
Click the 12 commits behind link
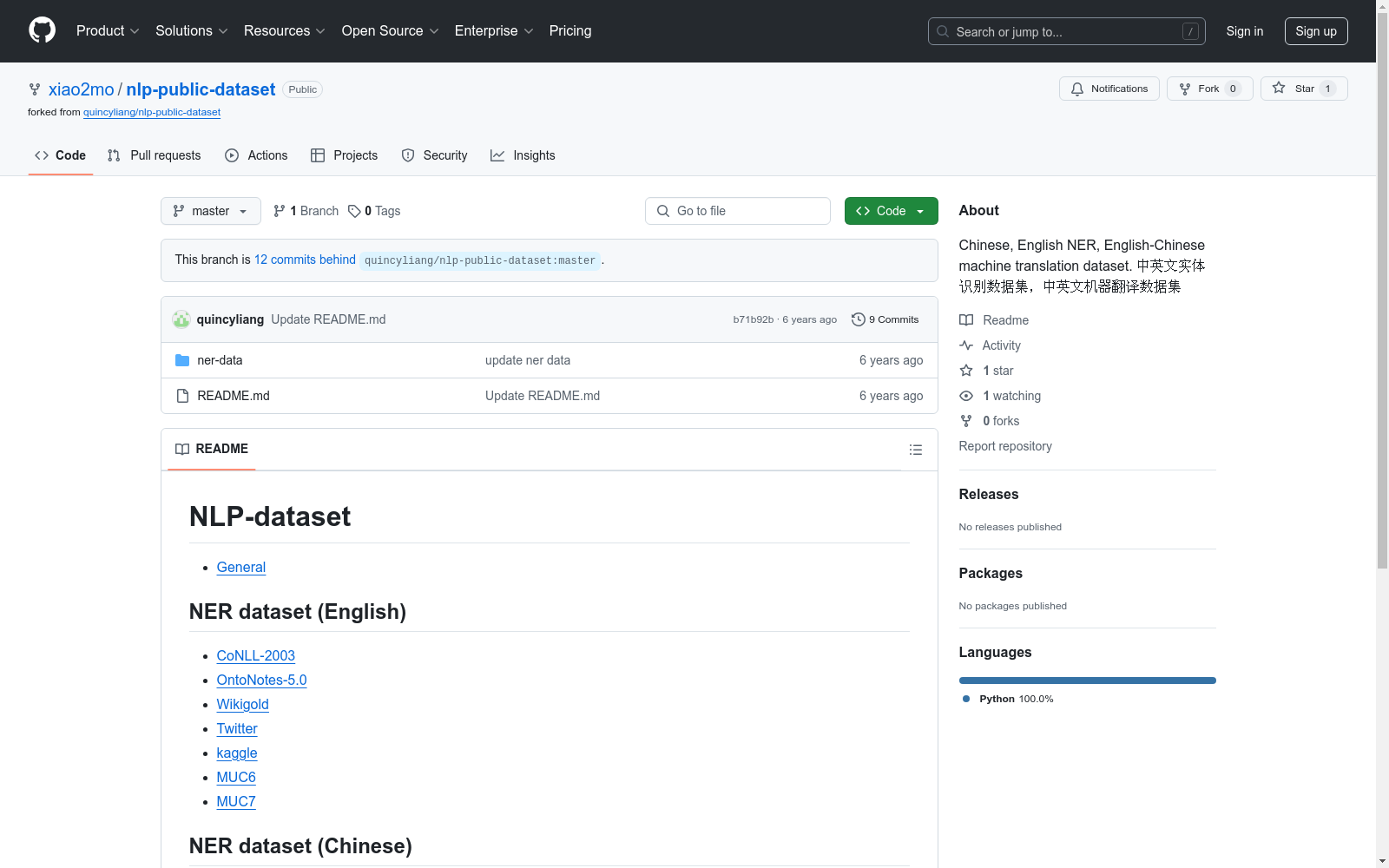point(305,260)
